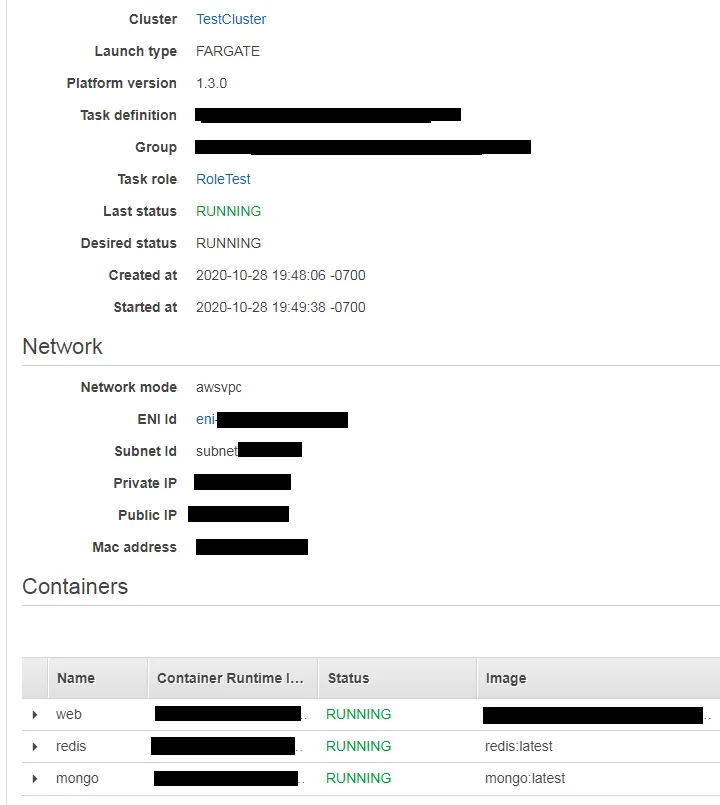Click the Container Runtime ID column header
Screen dimensions: 720x805
(x=229, y=678)
